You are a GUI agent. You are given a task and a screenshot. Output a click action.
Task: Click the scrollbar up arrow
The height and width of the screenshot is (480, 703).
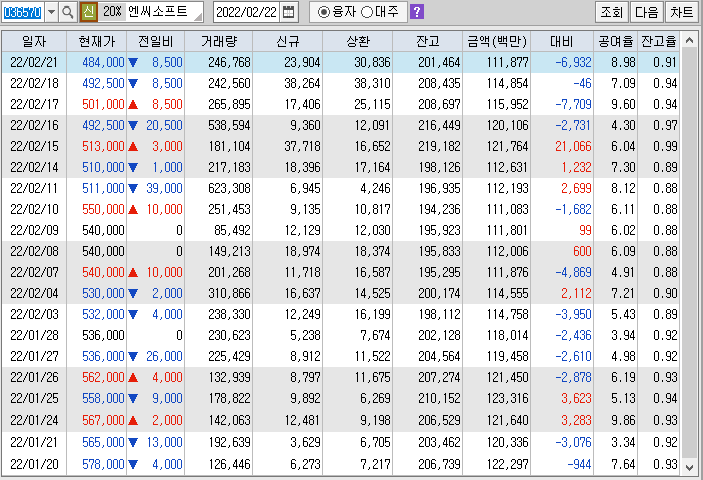pos(689,41)
